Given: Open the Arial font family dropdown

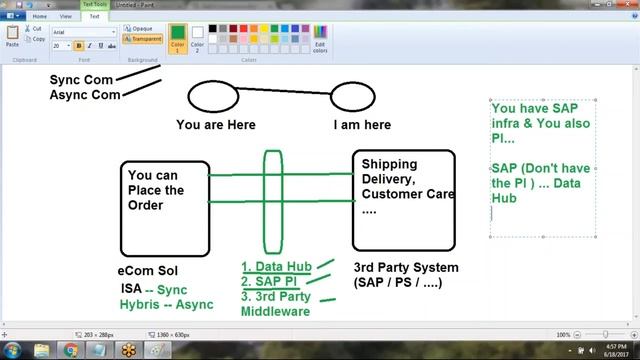Looking at the screenshot, I should [84, 32].
